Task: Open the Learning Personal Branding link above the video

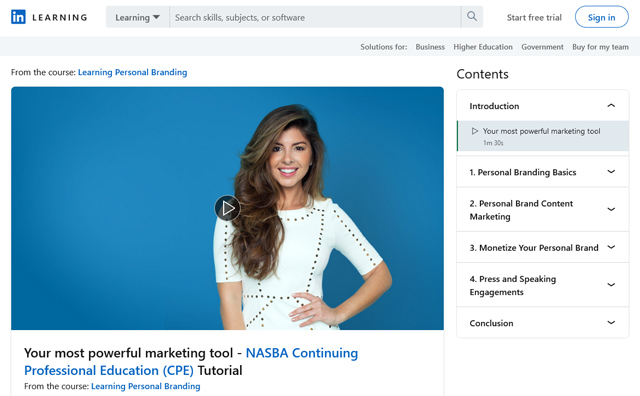Action: coord(132,72)
